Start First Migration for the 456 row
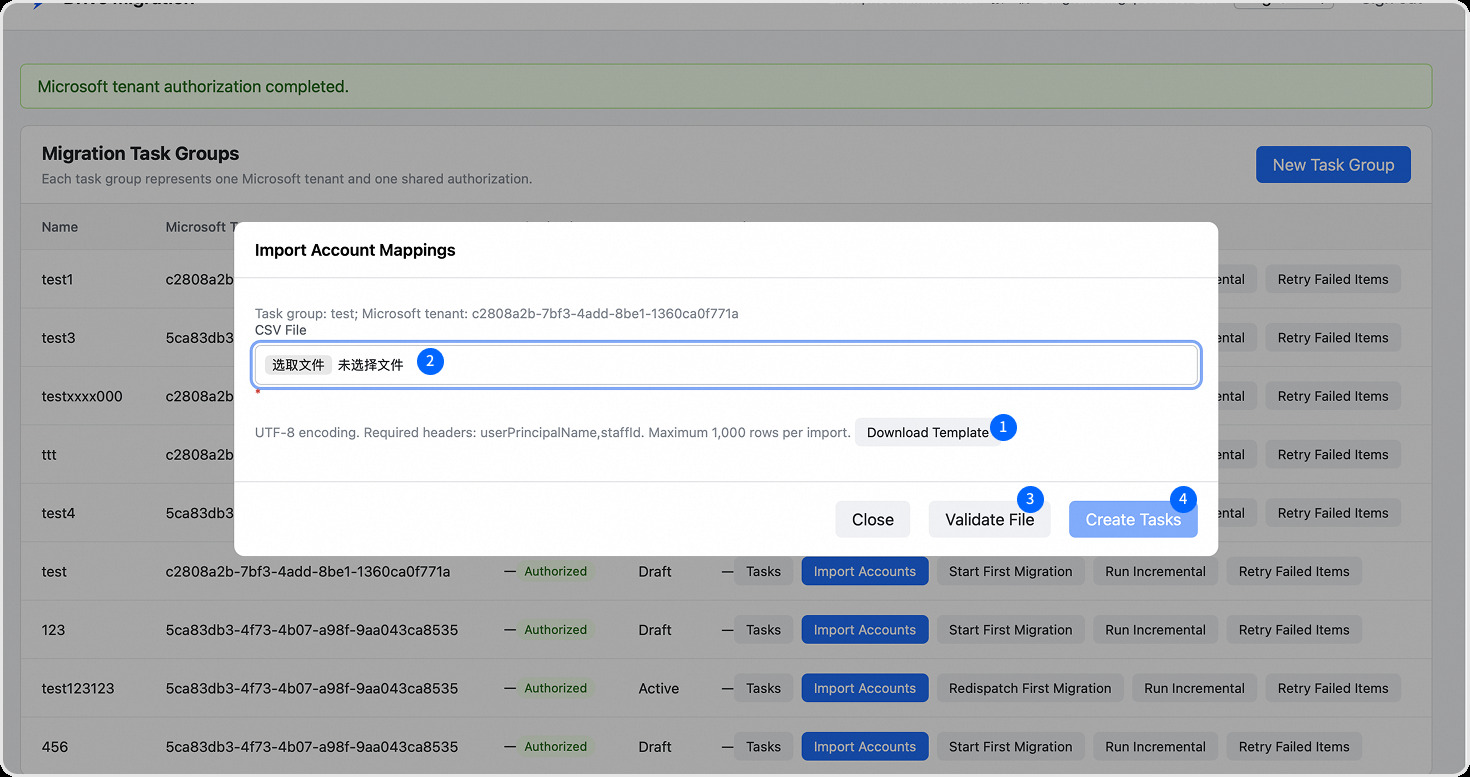 1010,747
